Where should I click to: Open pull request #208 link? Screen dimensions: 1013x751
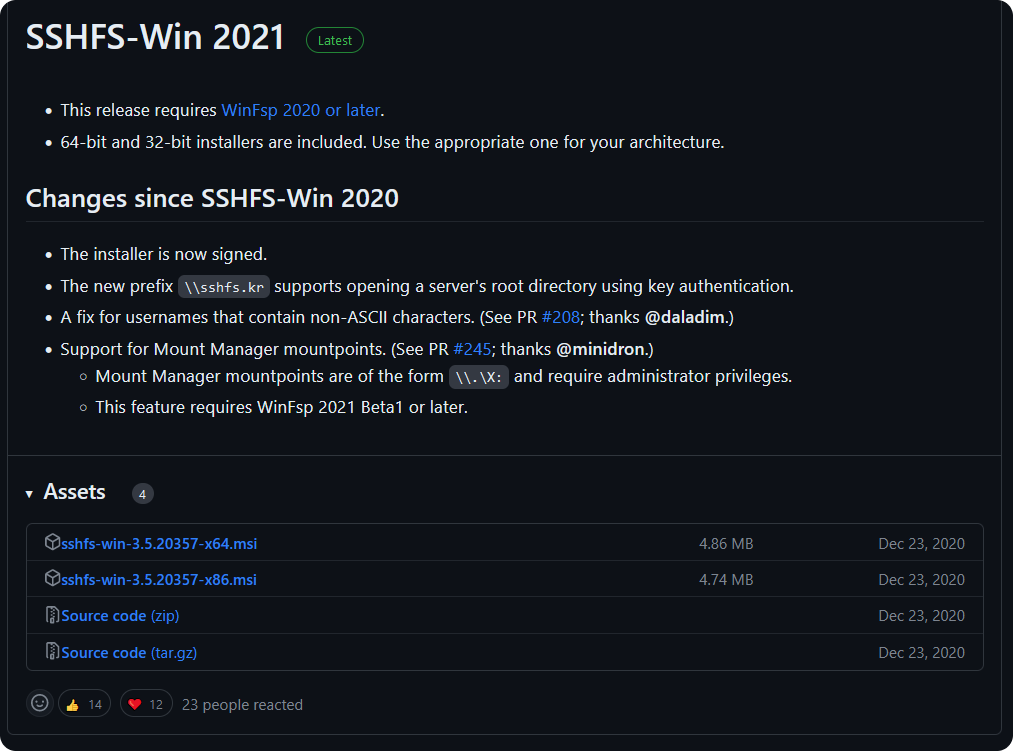[559, 317]
